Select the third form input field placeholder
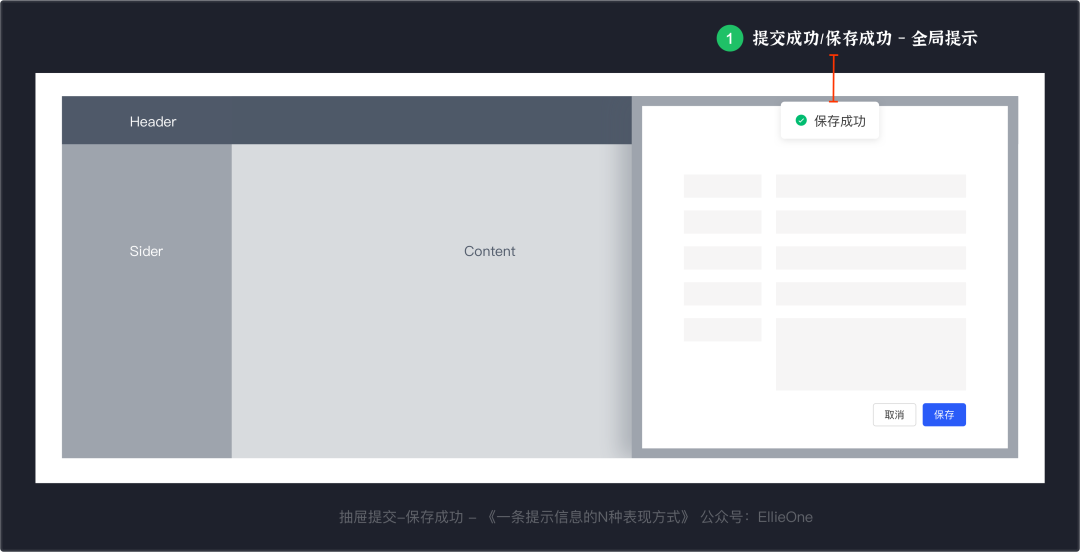 870,258
